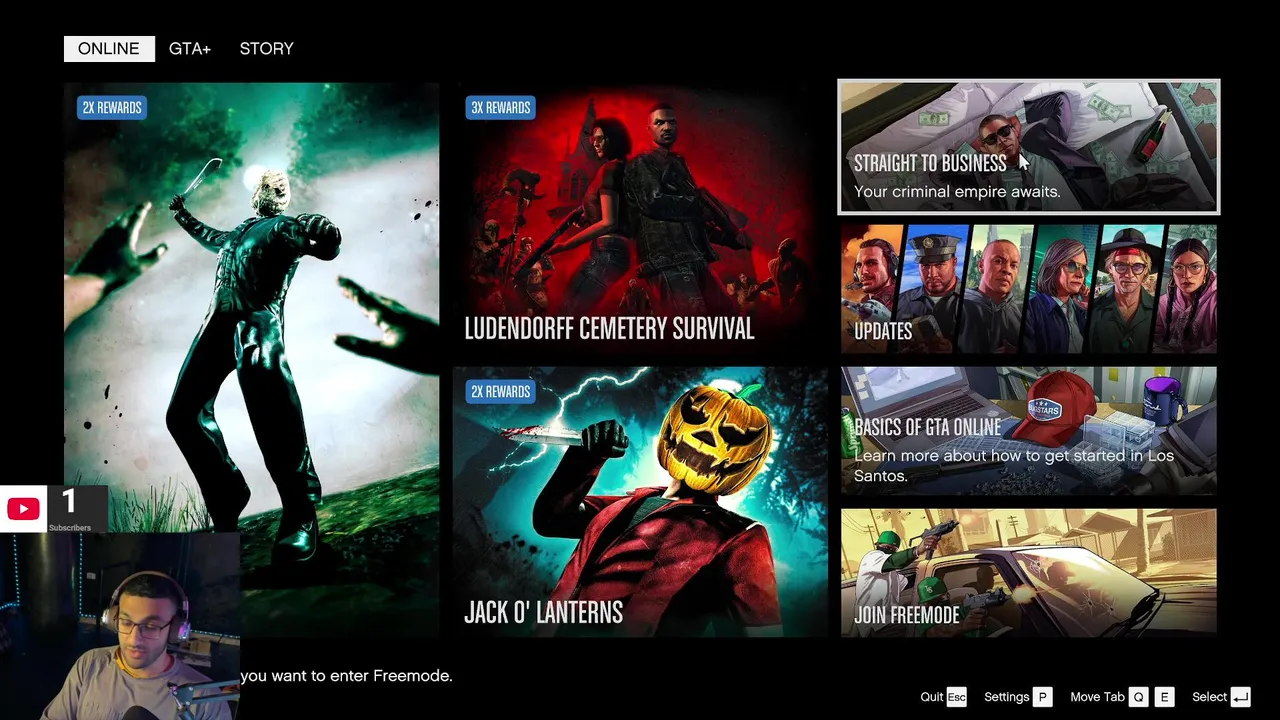The height and width of the screenshot is (720, 1280).
Task: Switch to the STORY tab
Action: coord(266,49)
